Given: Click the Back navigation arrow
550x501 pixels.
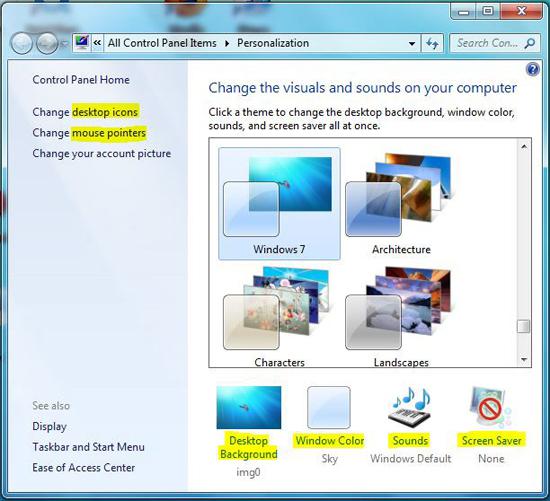Looking at the screenshot, I should point(21,44).
